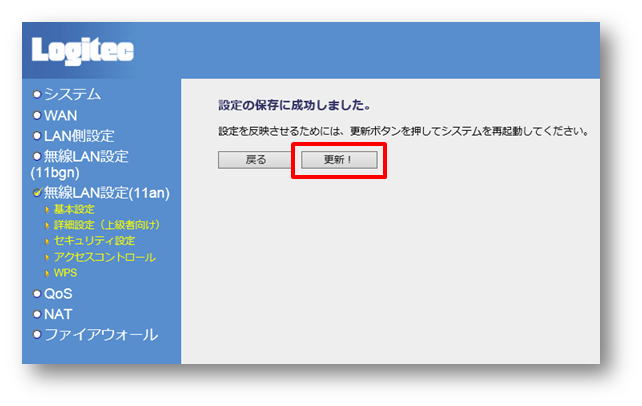Screen dimensions: 642x406
Task: Click the 設定の保存に成功しました。 heading
Action: (295, 105)
